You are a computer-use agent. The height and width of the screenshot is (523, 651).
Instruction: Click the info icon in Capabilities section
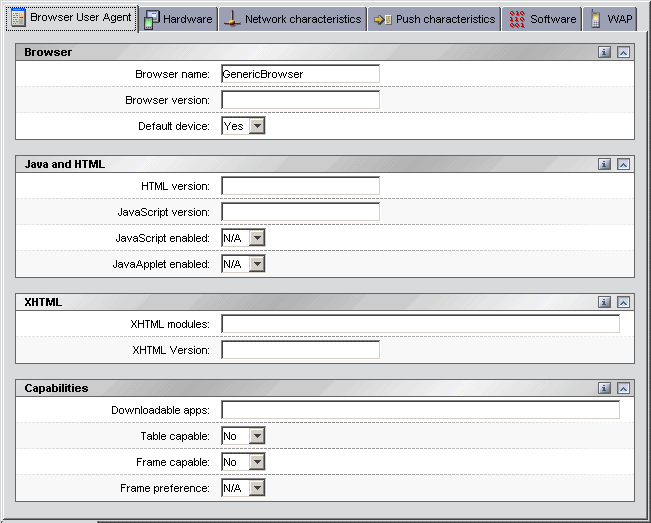click(x=604, y=388)
